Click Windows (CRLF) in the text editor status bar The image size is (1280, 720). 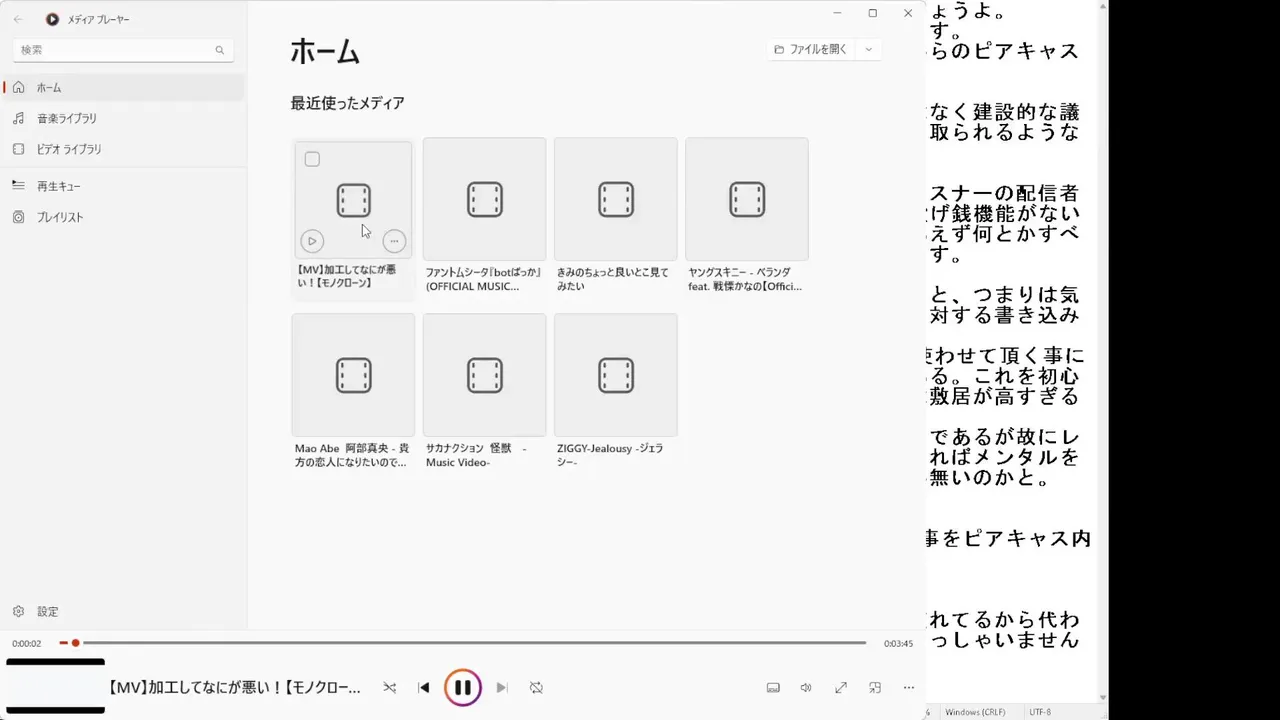pyautogui.click(x=975, y=712)
